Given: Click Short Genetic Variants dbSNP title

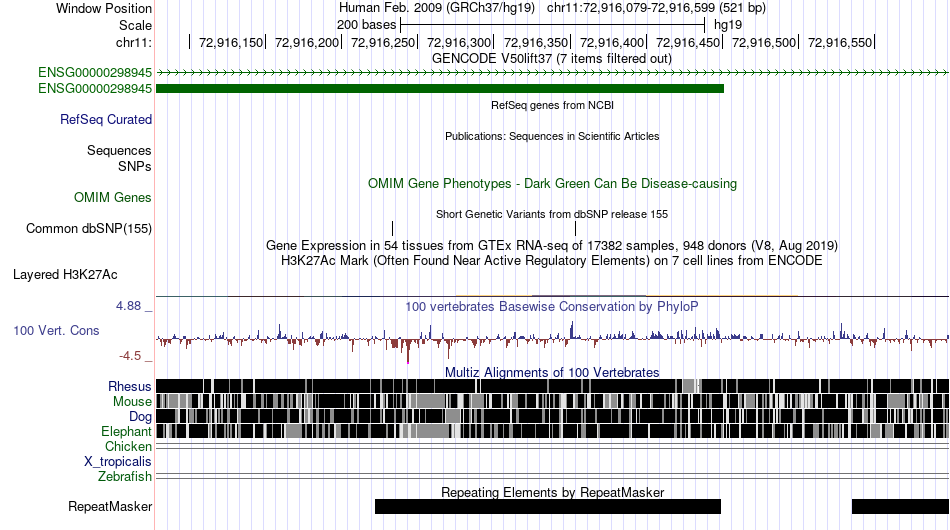Looking at the screenshot, I should [x=552, y=214].
